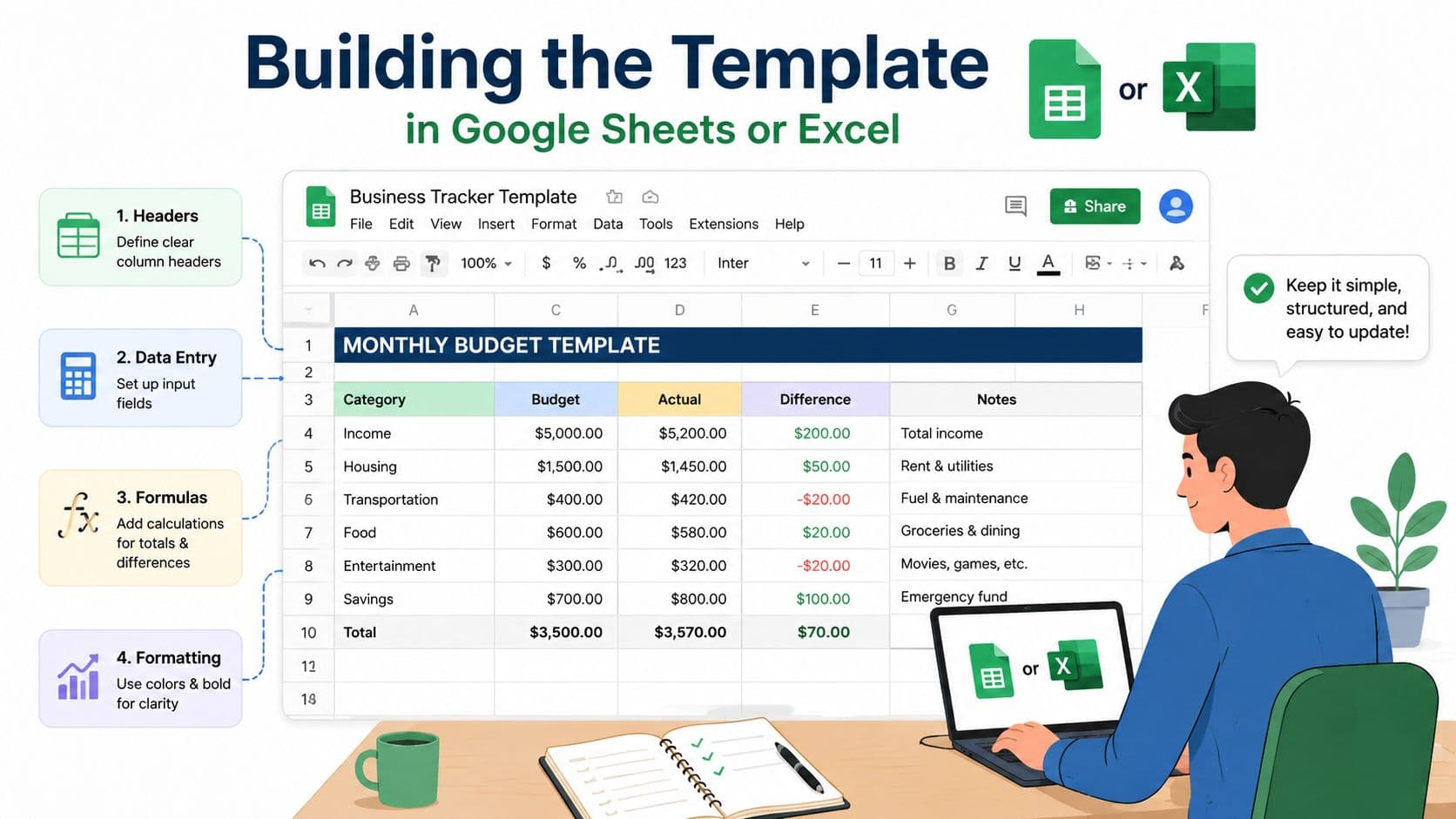The height and width of the screenshot is (819, 1456).
Task: Increase decimal places icon
Action: click(644, 264)
